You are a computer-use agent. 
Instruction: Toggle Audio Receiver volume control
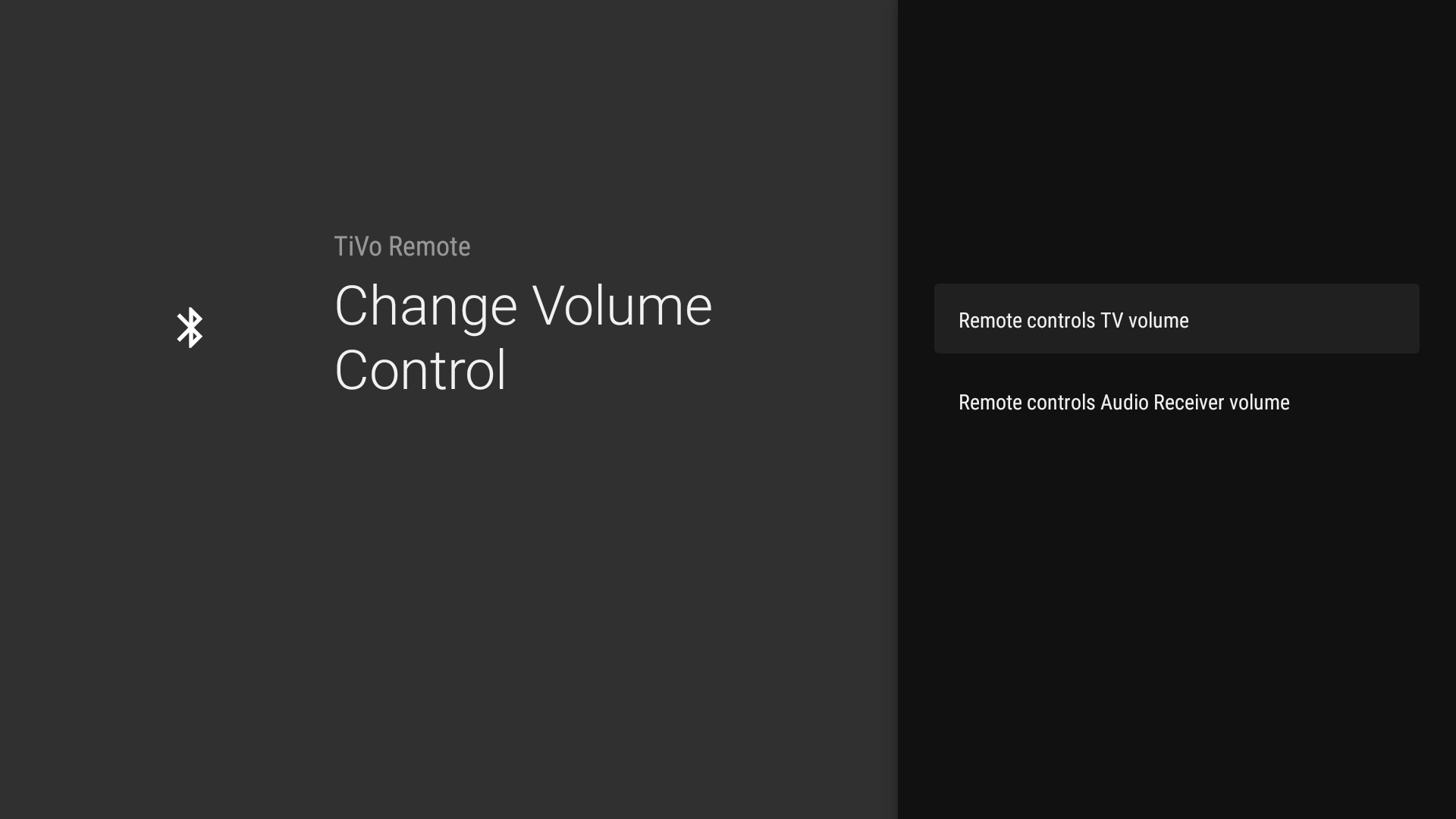point(1123,402)
